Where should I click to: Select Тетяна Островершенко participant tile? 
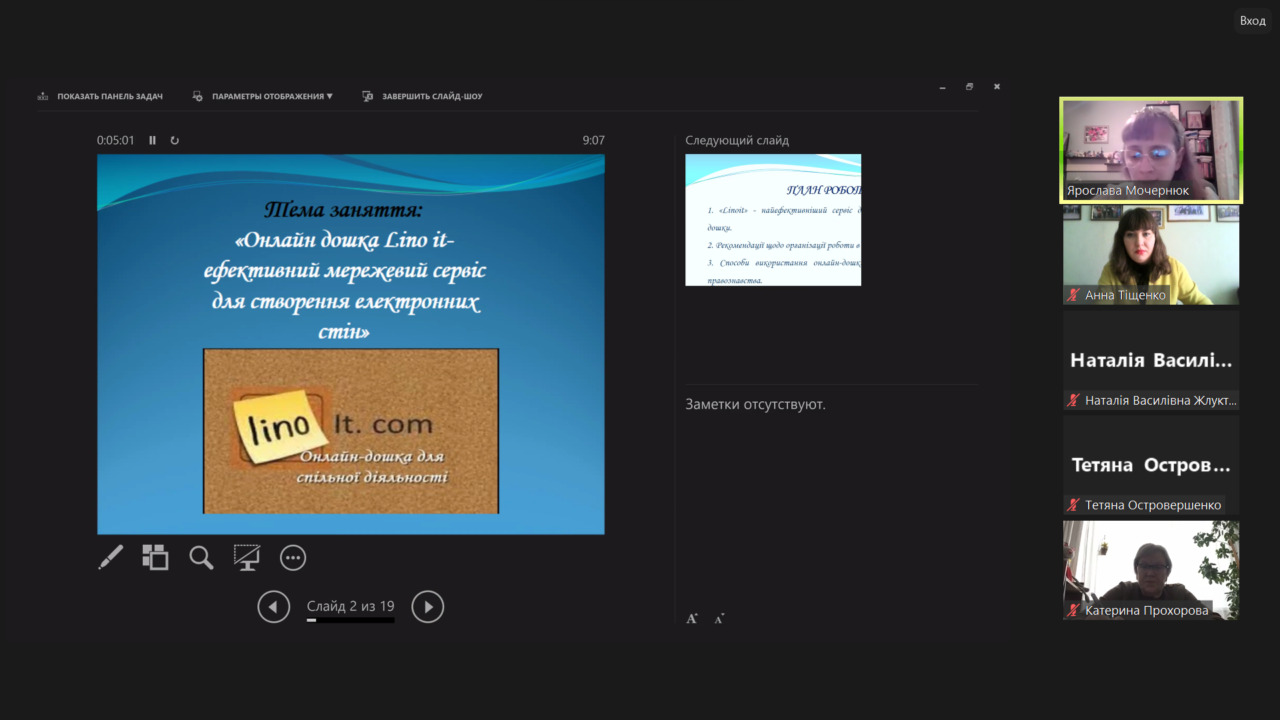1151,465
